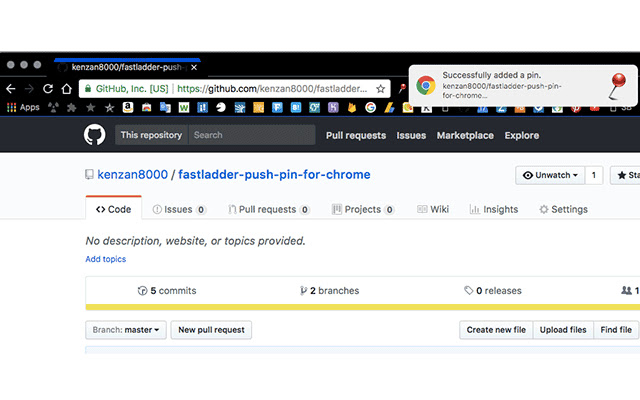Click the repository book icon
This screenshot has width=640, height=400.
[x=89, y=175]
